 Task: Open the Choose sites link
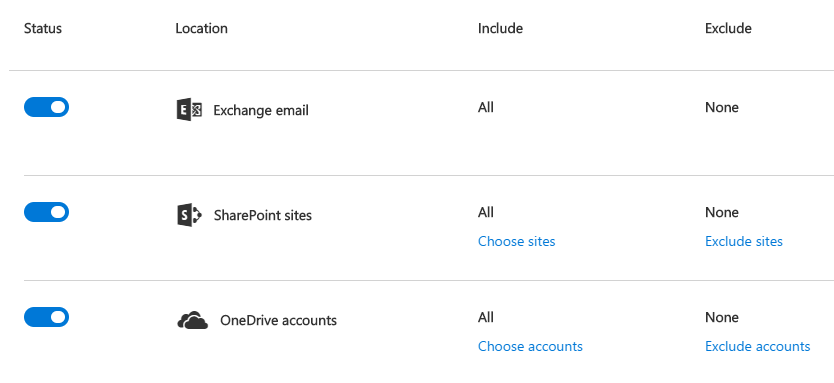point(516,242)
